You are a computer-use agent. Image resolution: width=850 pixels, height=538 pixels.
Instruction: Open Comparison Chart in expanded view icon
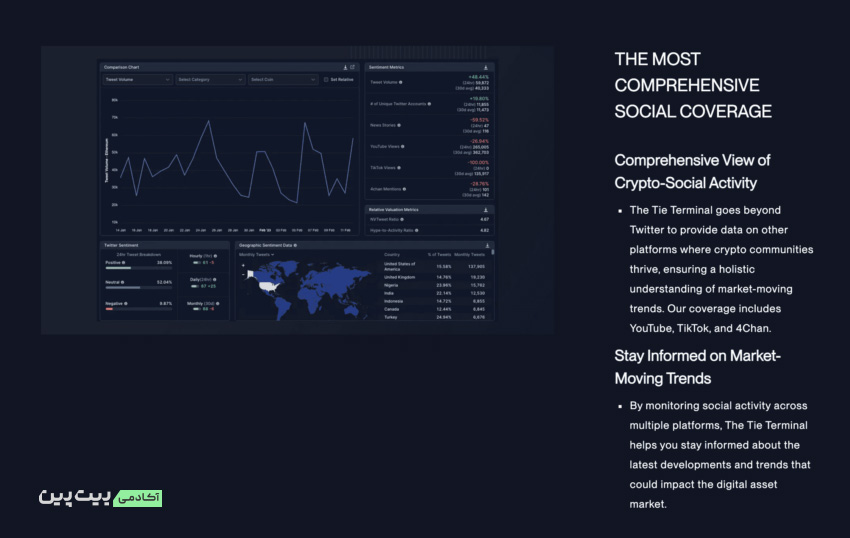pos(352,67)
